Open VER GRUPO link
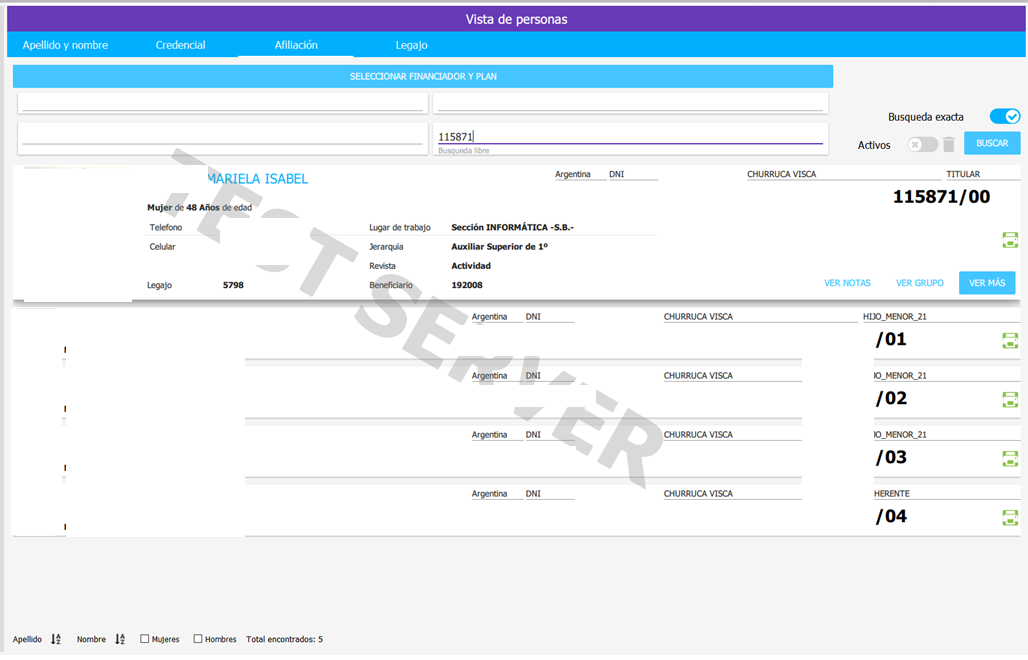 920,283
